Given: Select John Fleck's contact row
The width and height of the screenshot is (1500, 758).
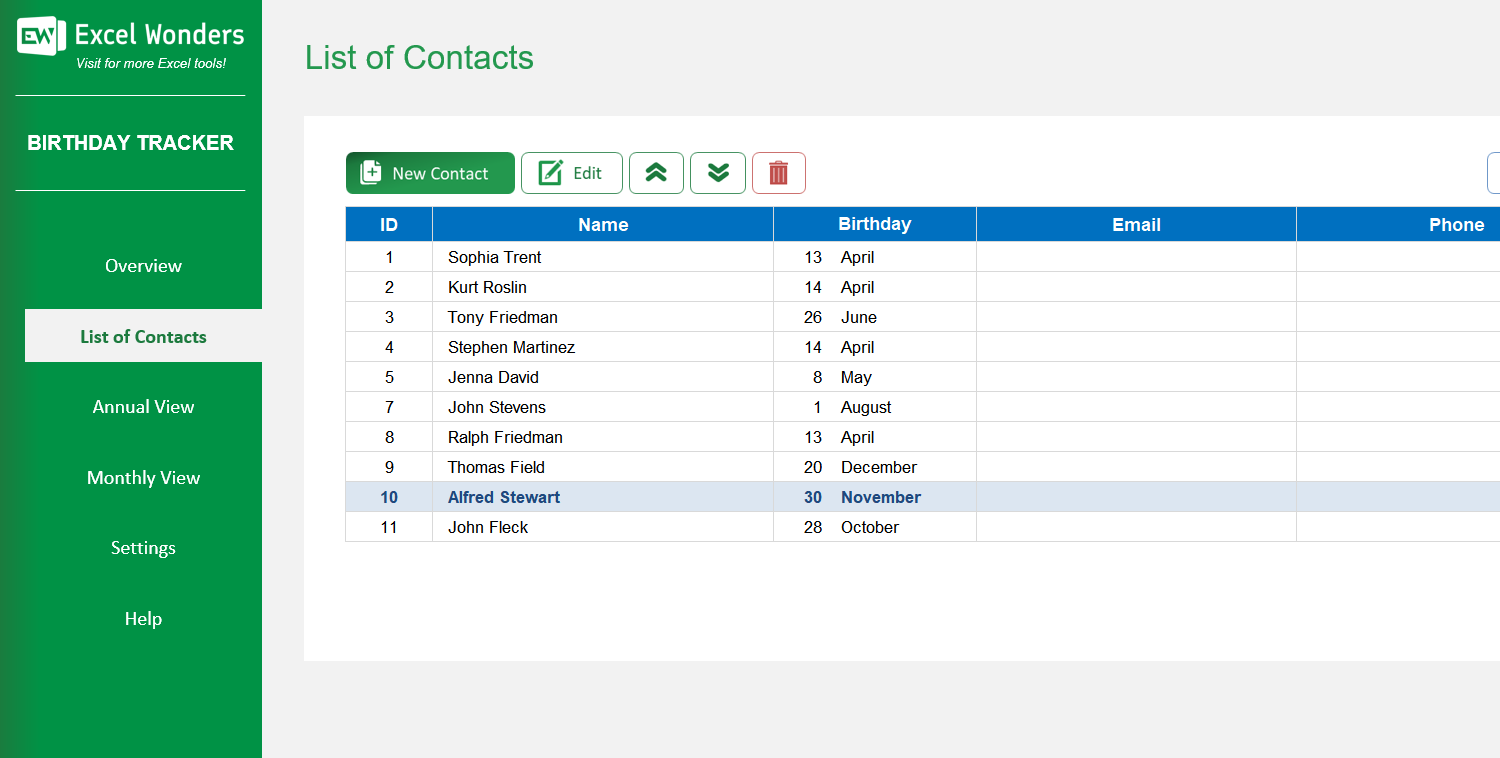Looking at the screenshot, I should [x=603, y=527].
